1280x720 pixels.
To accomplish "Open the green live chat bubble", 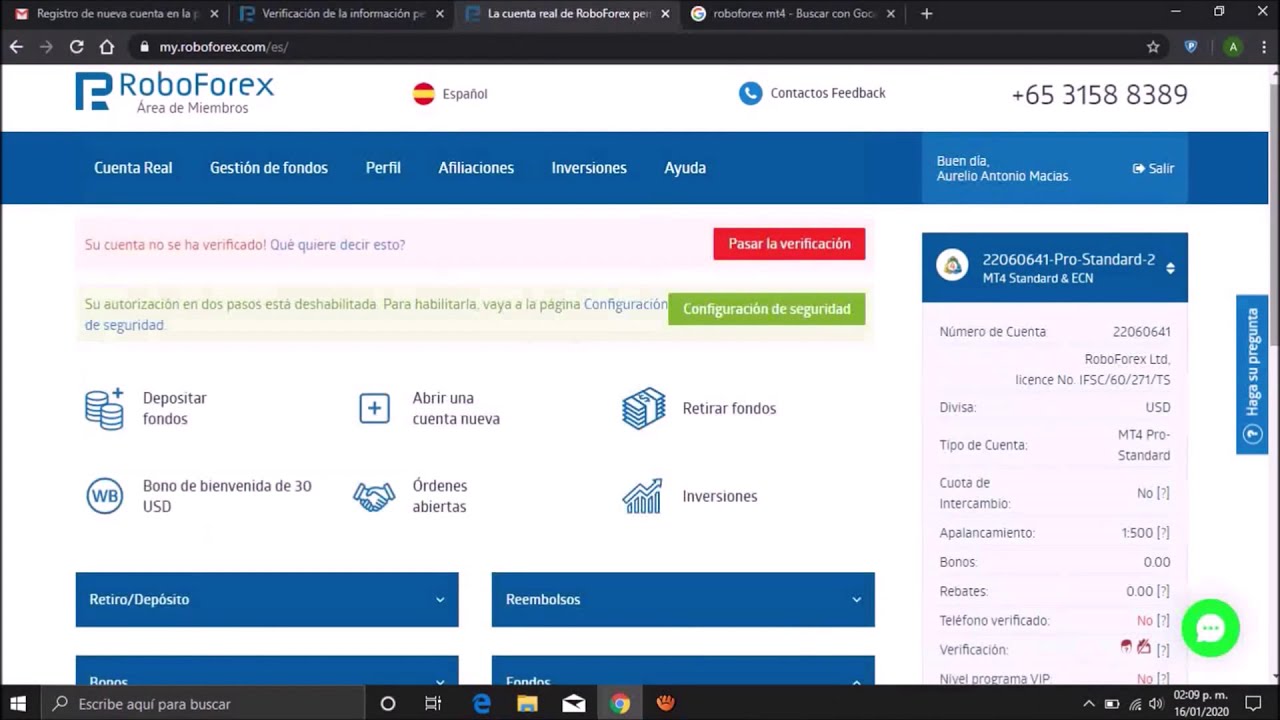I will 1210,628.
